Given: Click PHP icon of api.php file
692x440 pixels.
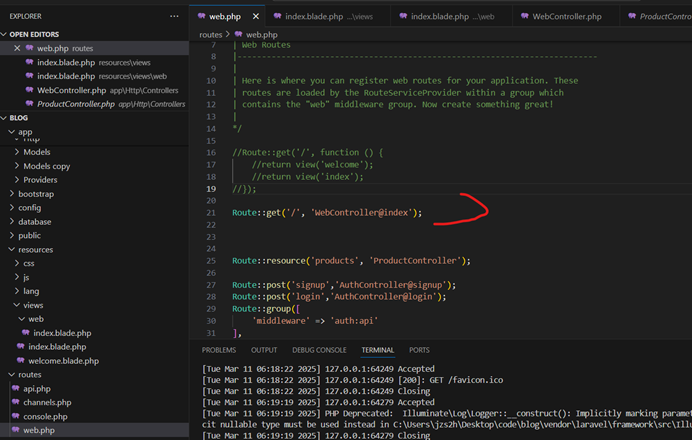Looking at the screenshot, I should click(x=16, y=388).
